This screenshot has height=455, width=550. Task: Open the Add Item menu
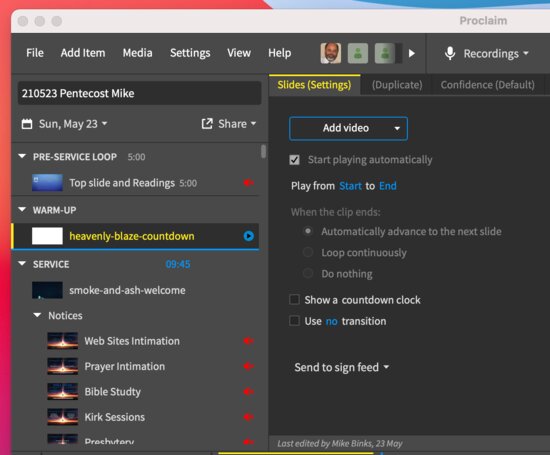click(x=83, y=53)
